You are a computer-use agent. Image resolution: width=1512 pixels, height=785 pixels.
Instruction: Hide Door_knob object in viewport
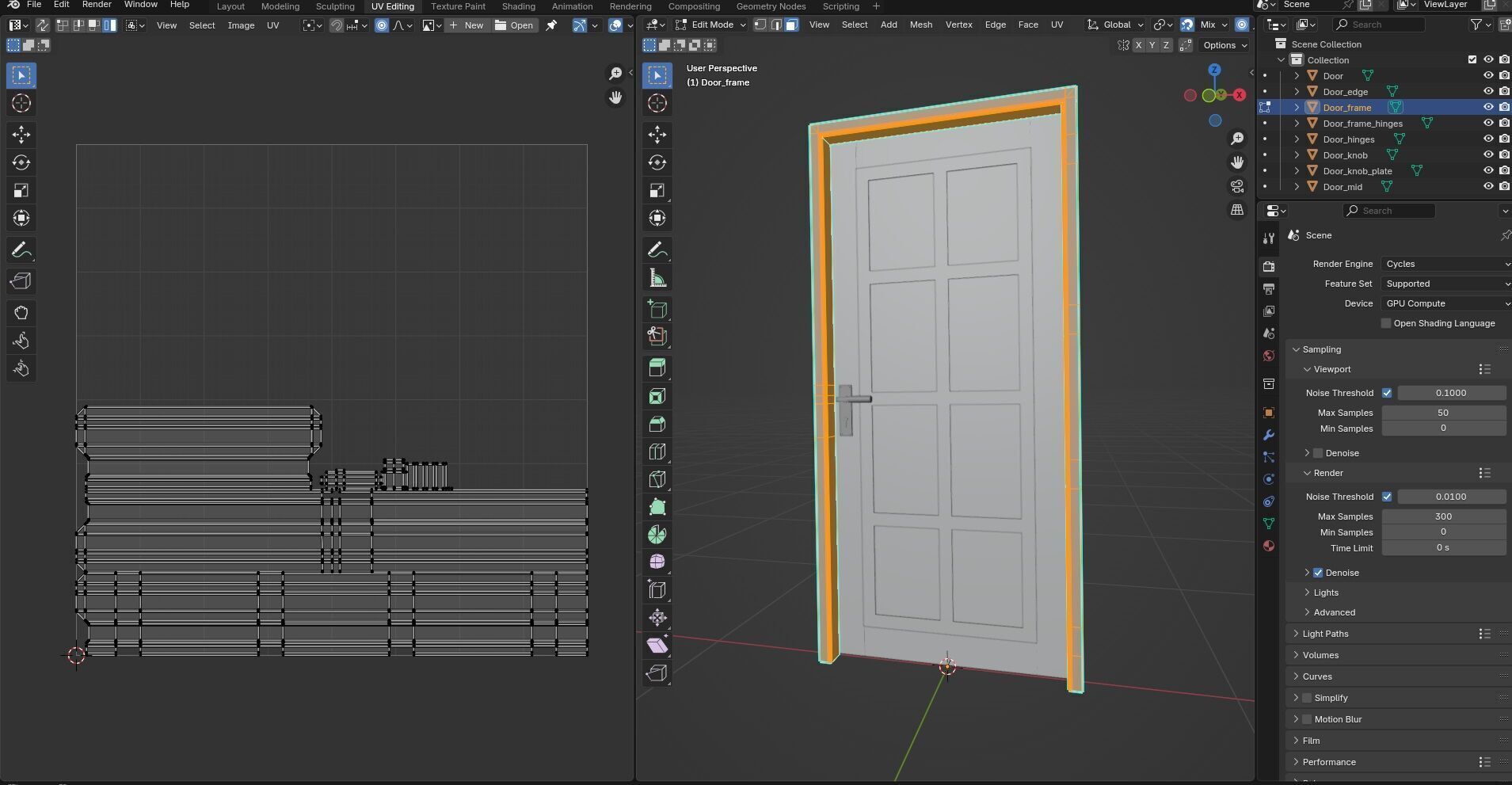click(x=1488, y=155)
